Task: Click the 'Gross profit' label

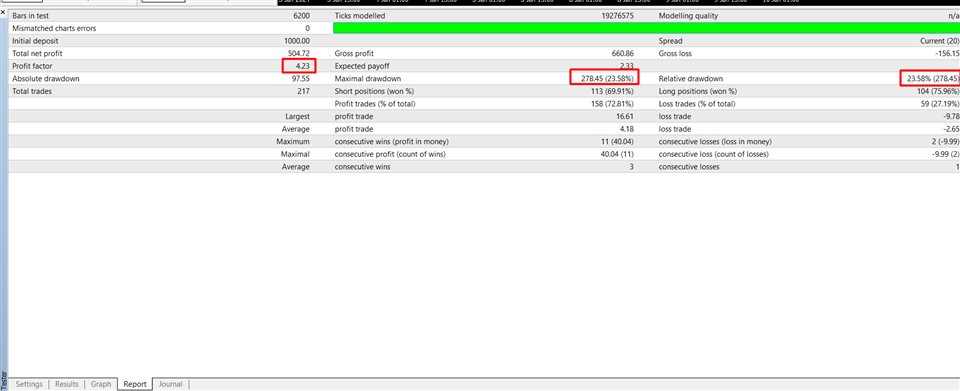Action: pos(354,54)
